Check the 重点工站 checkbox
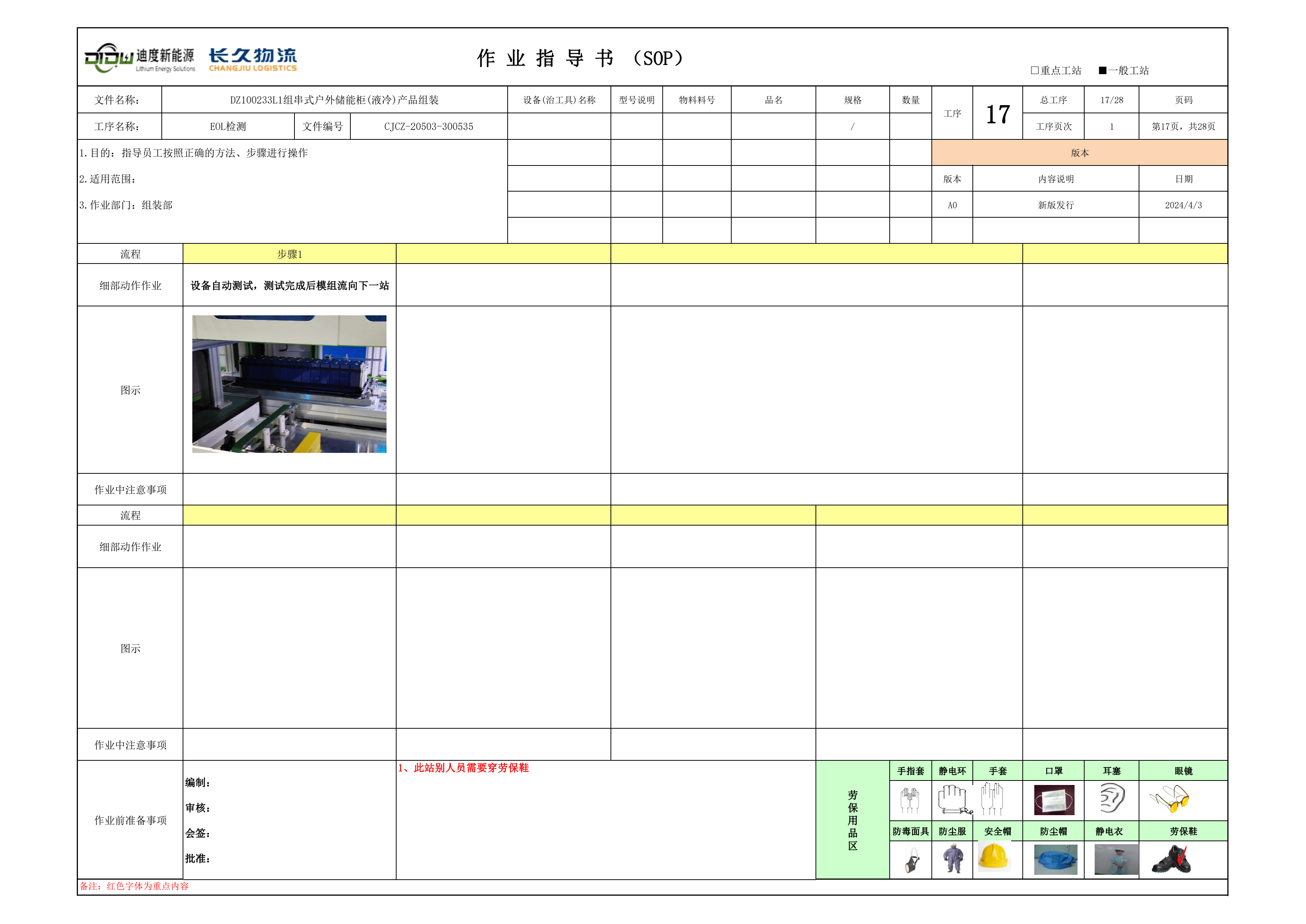1306x924 pixels. 1035,70
